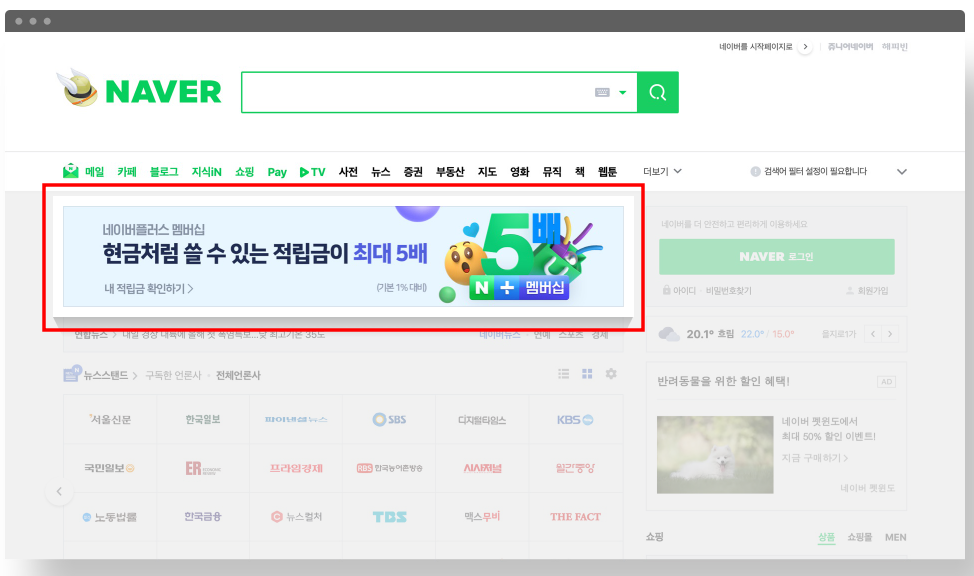
Task: Expand the 더보기 menu
Action: pyautogui.click(x=662, y=171)
